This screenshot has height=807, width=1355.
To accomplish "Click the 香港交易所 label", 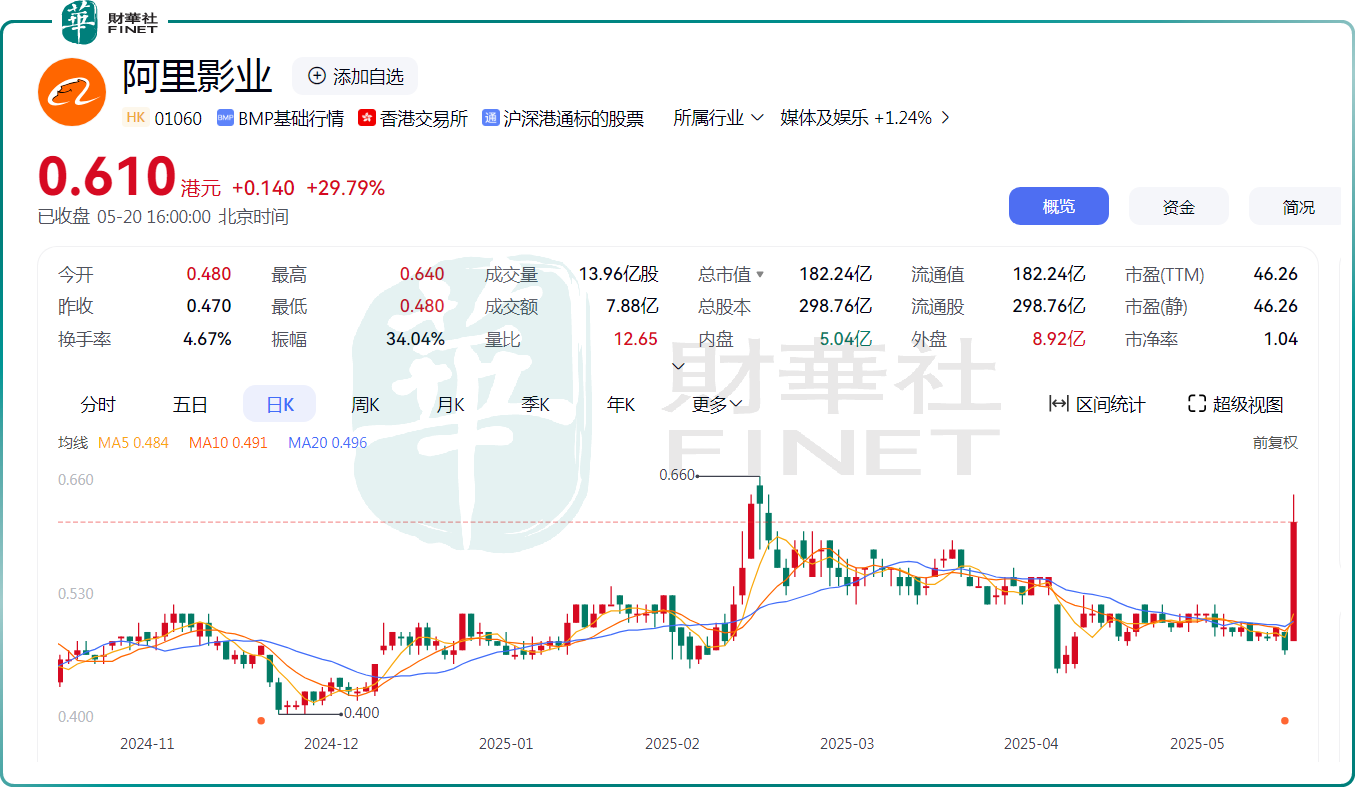I will [424, 118].
